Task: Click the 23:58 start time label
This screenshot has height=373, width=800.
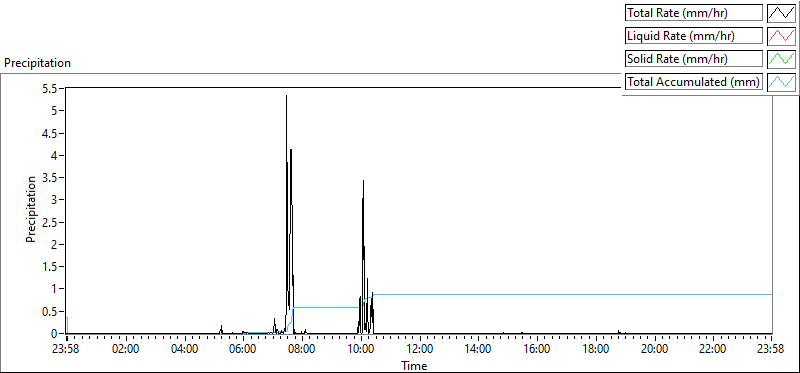Action: click(x=67, y=350)
